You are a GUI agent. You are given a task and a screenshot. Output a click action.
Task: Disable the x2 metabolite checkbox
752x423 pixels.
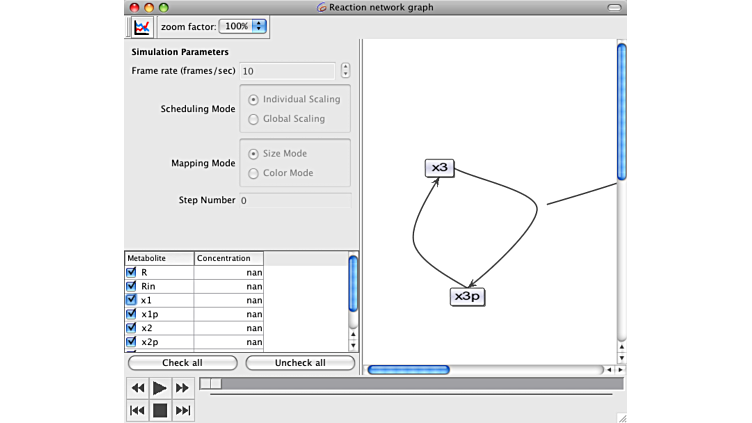tap(131, 328)
